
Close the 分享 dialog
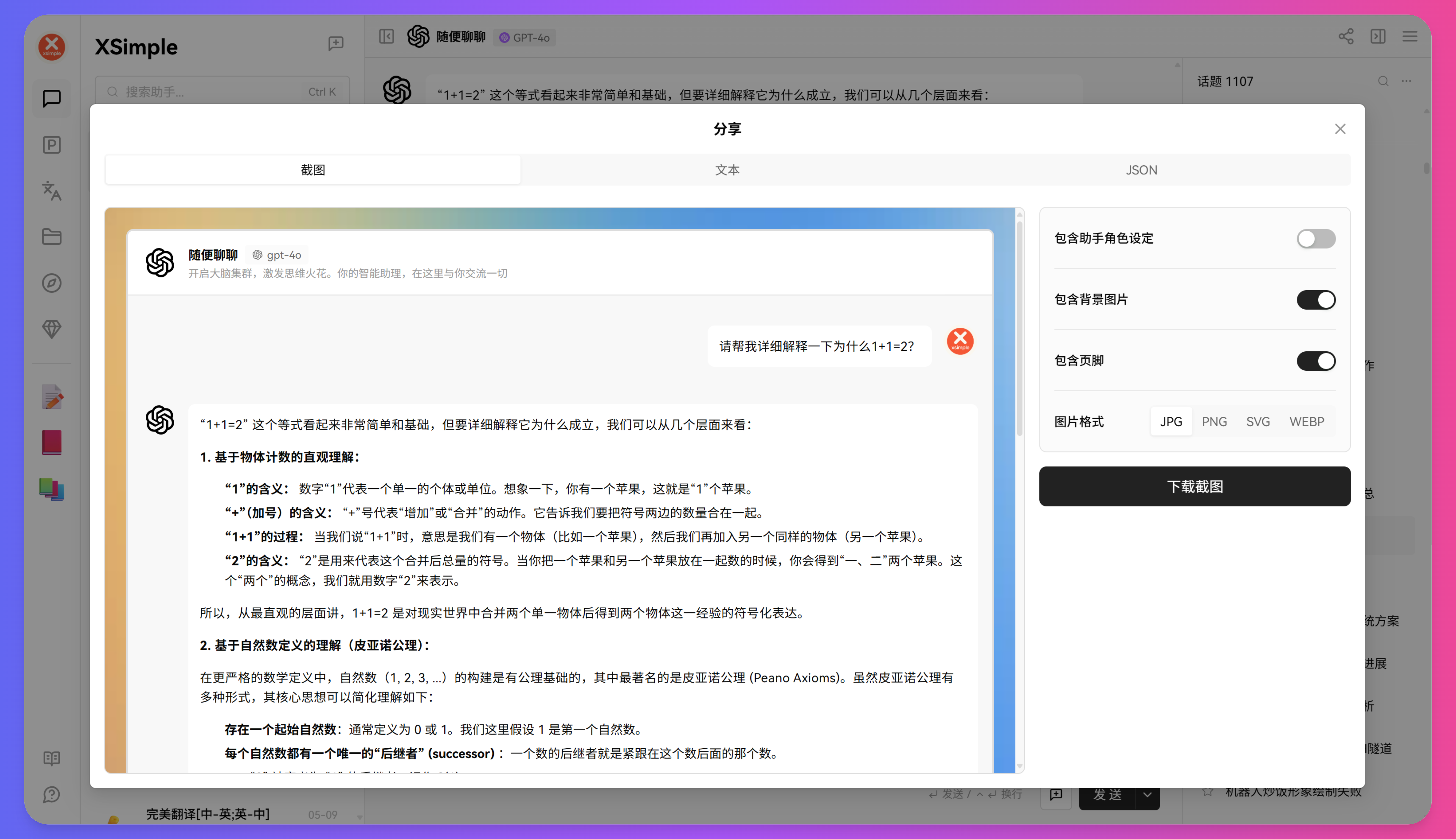click(x=1340, y=129)
